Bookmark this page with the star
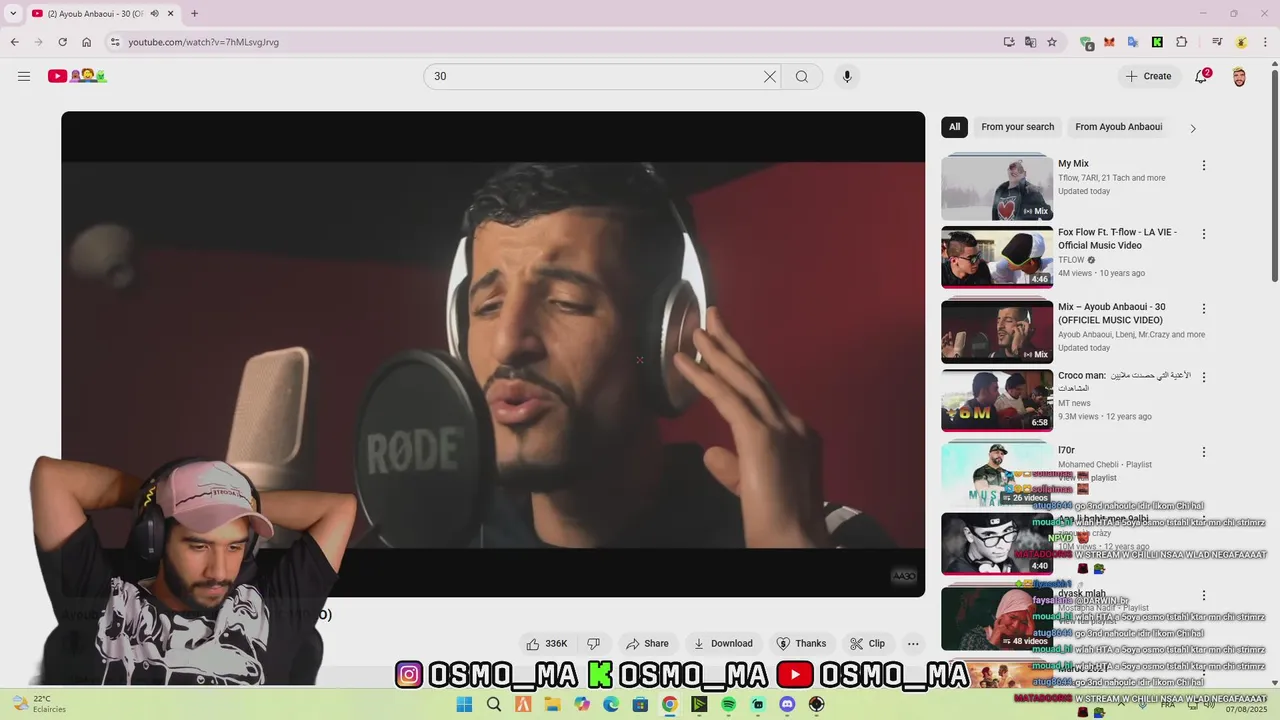The height and width of the screenshot is (720, 1280). (x=1052, y=42)
